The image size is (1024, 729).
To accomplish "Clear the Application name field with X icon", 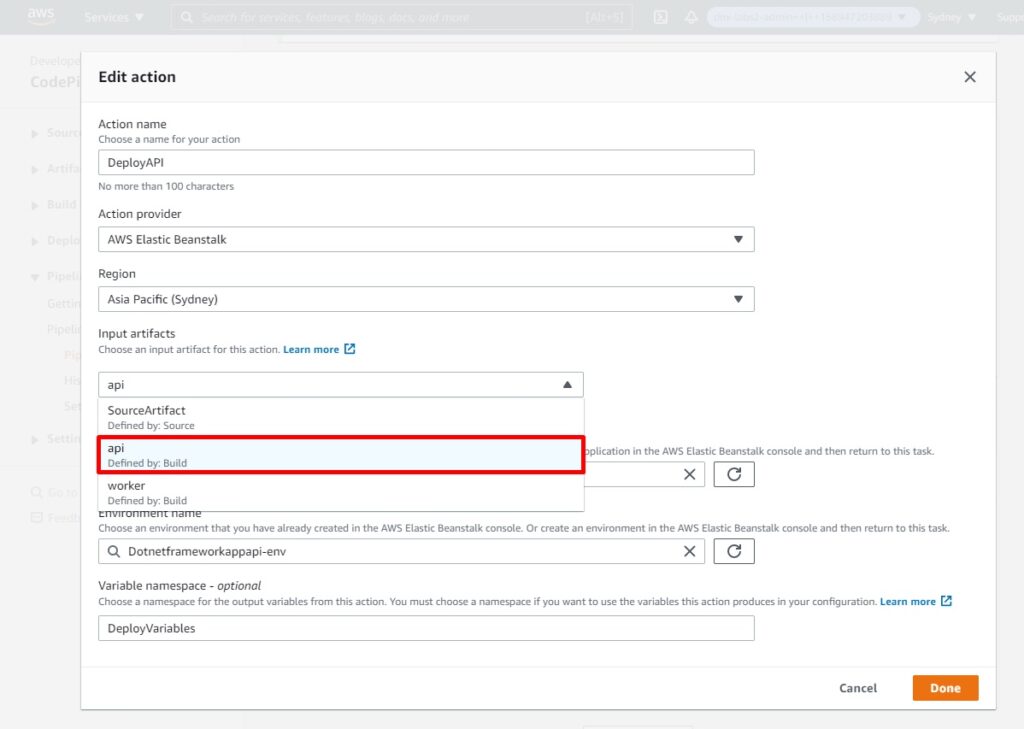I will point(690,474).
